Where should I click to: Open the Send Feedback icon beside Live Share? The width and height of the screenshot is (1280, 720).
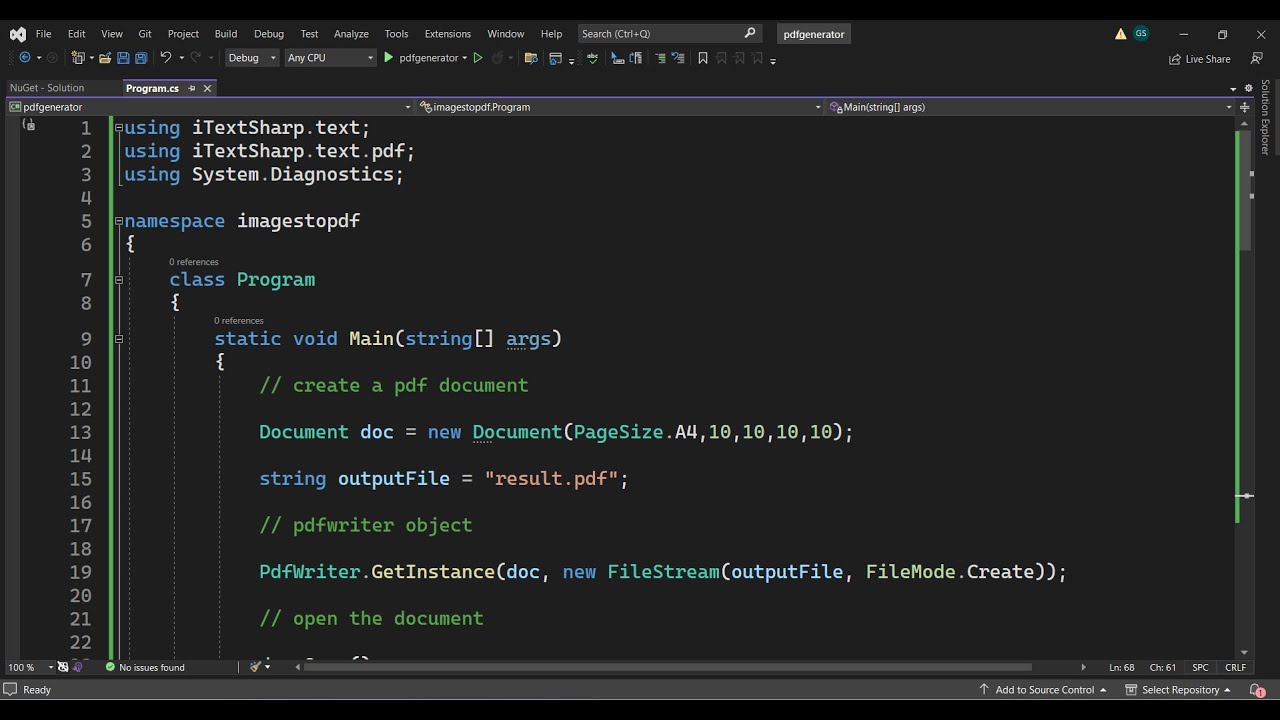tap(1257, 59)
